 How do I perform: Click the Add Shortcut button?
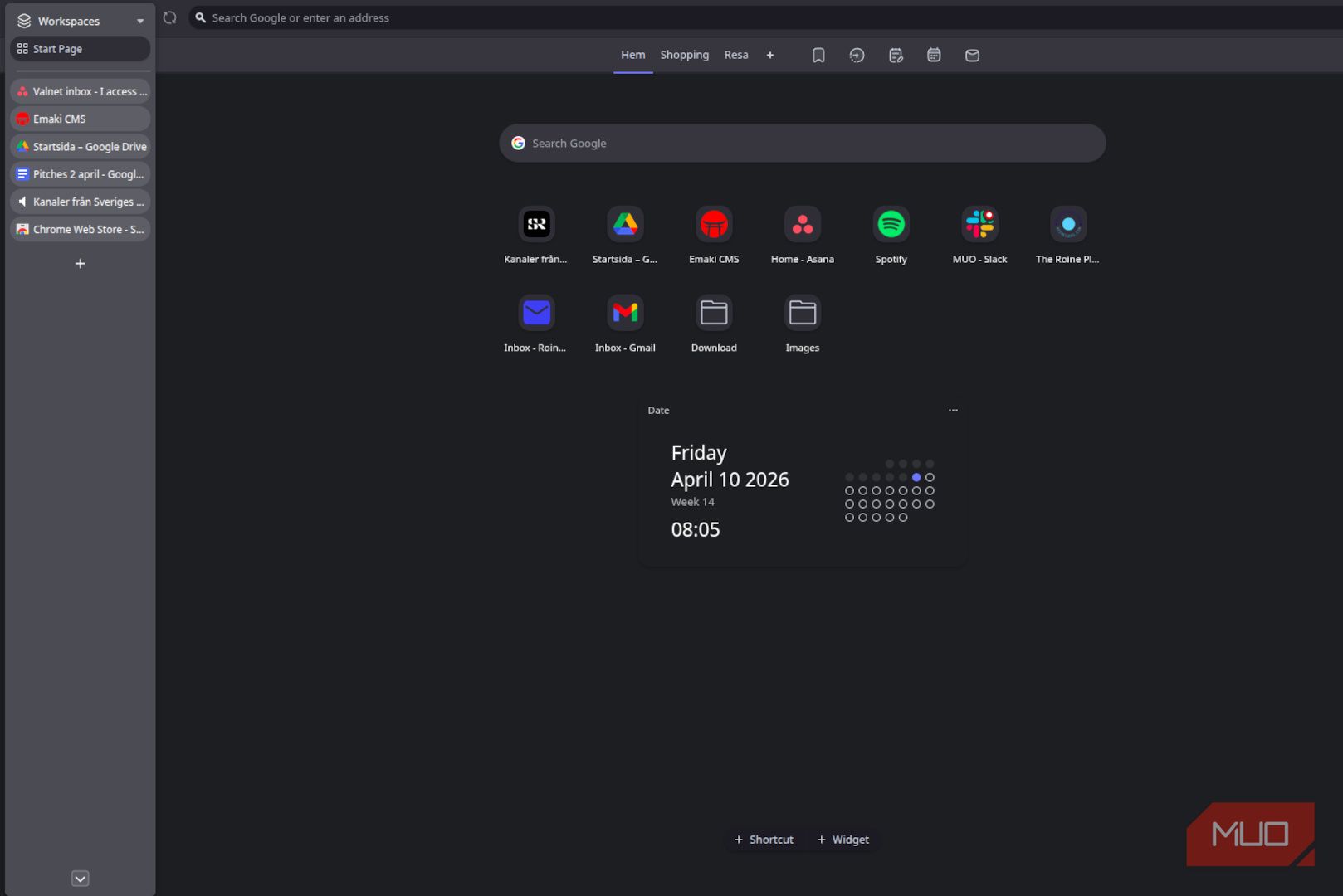[x=764, y=840]
